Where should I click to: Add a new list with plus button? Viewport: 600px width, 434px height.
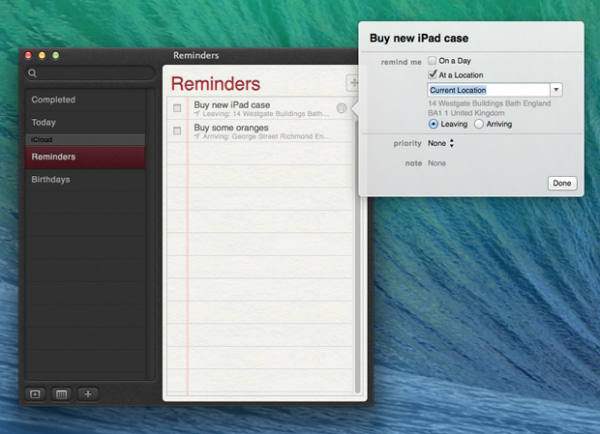coord(88,394)
